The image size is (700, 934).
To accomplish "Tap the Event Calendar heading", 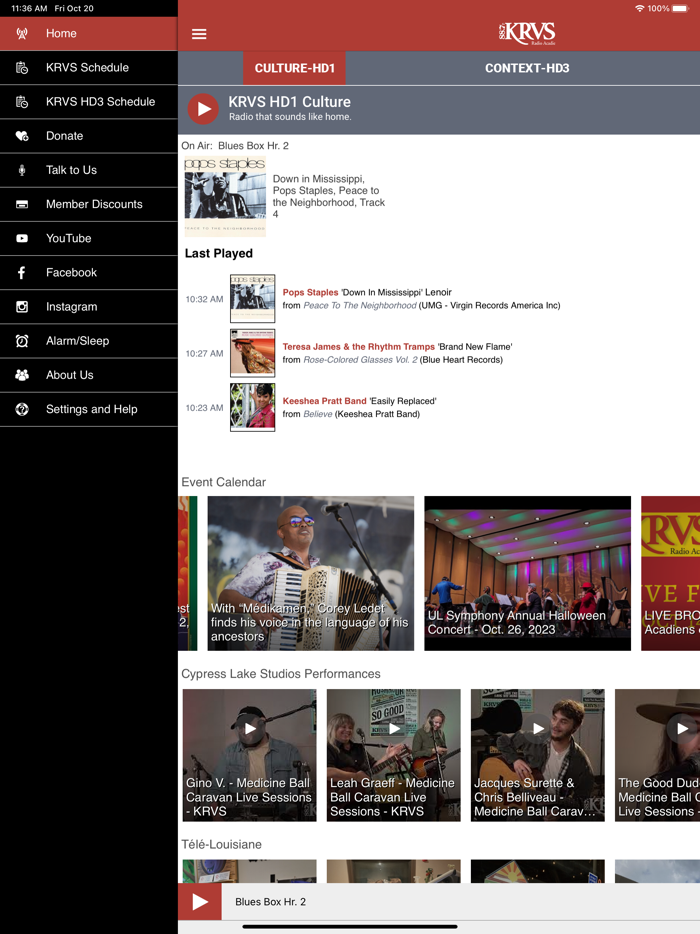I will pyautogui.click(x=223, y=482).
